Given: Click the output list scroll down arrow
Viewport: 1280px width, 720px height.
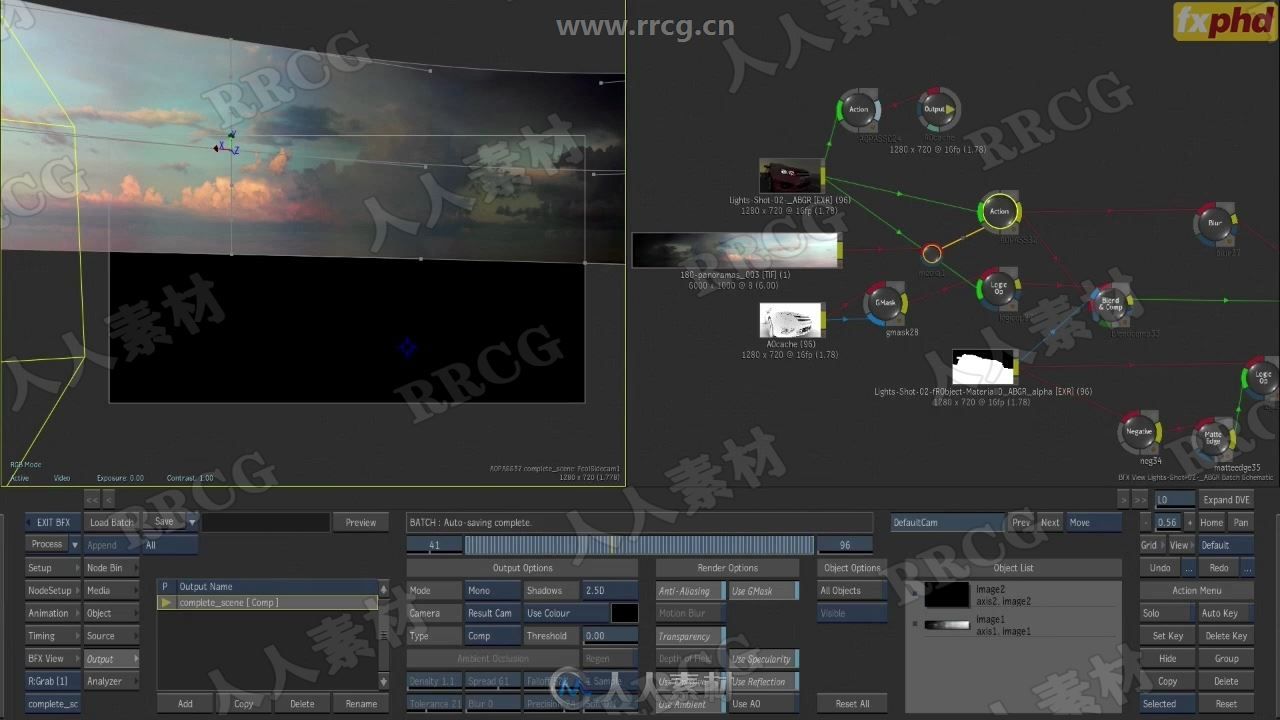Looking at the screenshot, I should [383, 681].
